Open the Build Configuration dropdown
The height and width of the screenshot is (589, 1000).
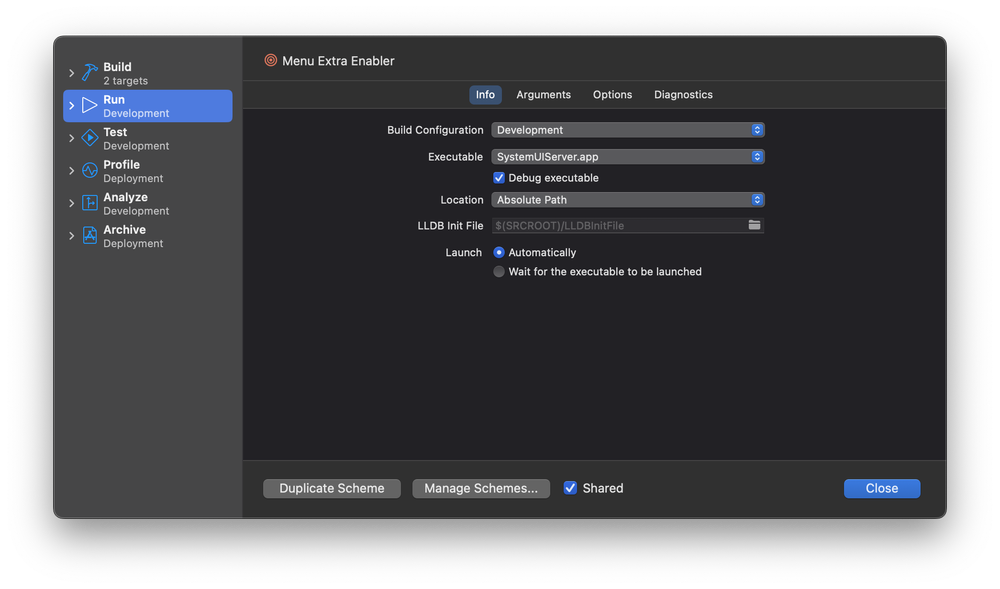coord(628,130)
